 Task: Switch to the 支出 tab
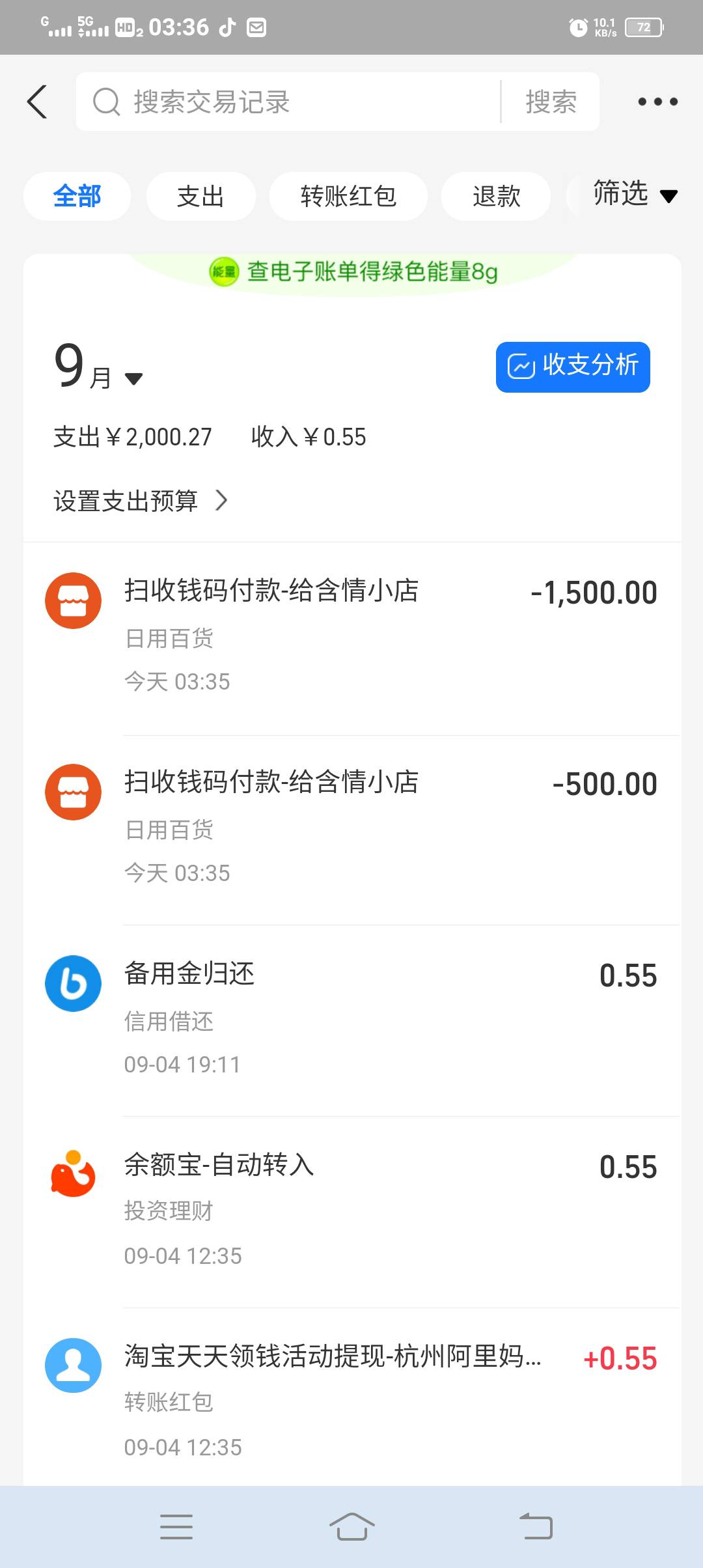[x=200, y=196]
